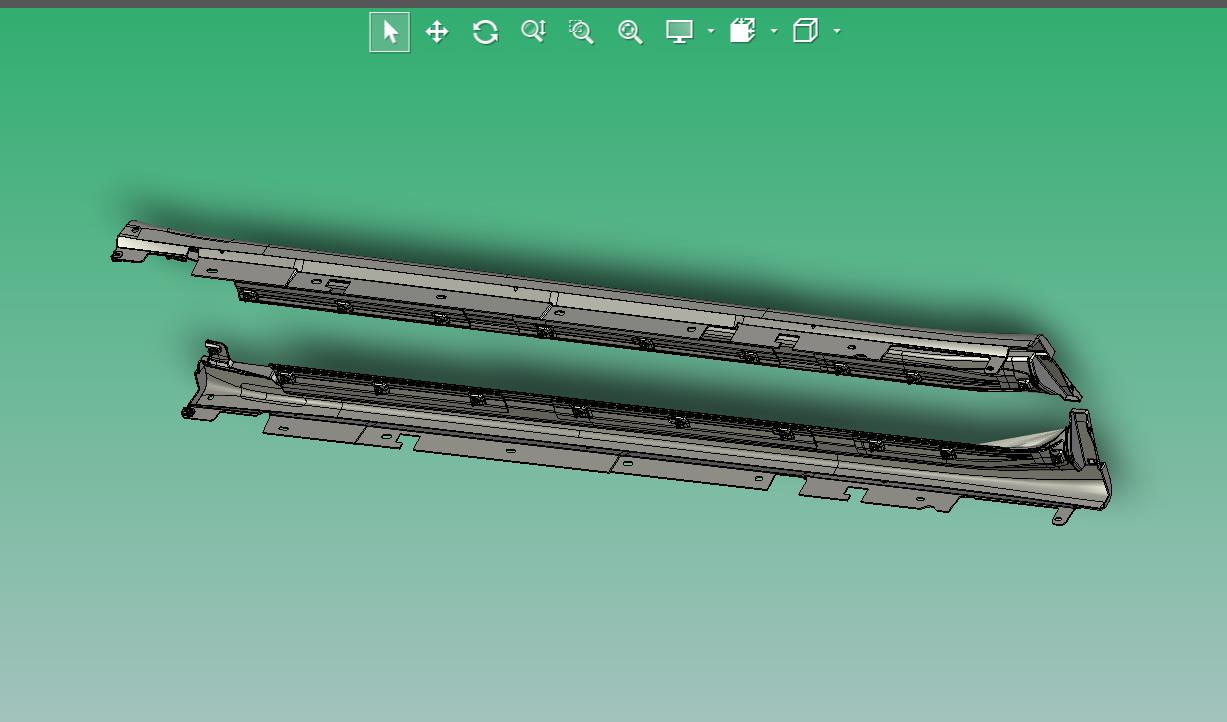Expand the explode options dropdown arrow
Viewport: 1227px width, 722px height.
pyautogui.click(x=774, y=32)
